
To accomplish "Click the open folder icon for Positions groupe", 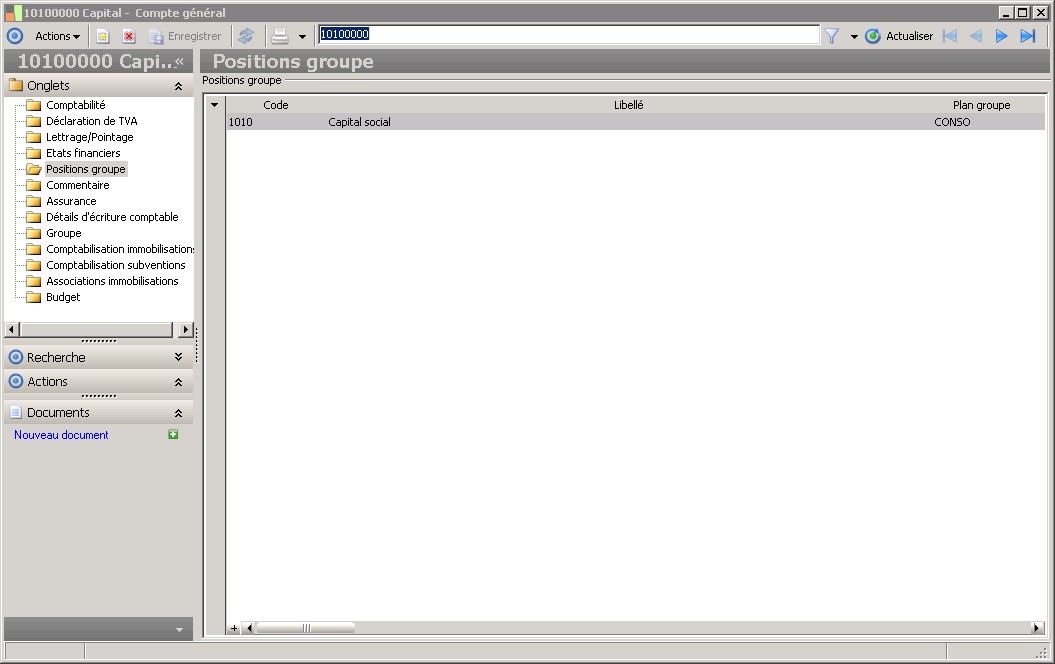I will [34, 170].
